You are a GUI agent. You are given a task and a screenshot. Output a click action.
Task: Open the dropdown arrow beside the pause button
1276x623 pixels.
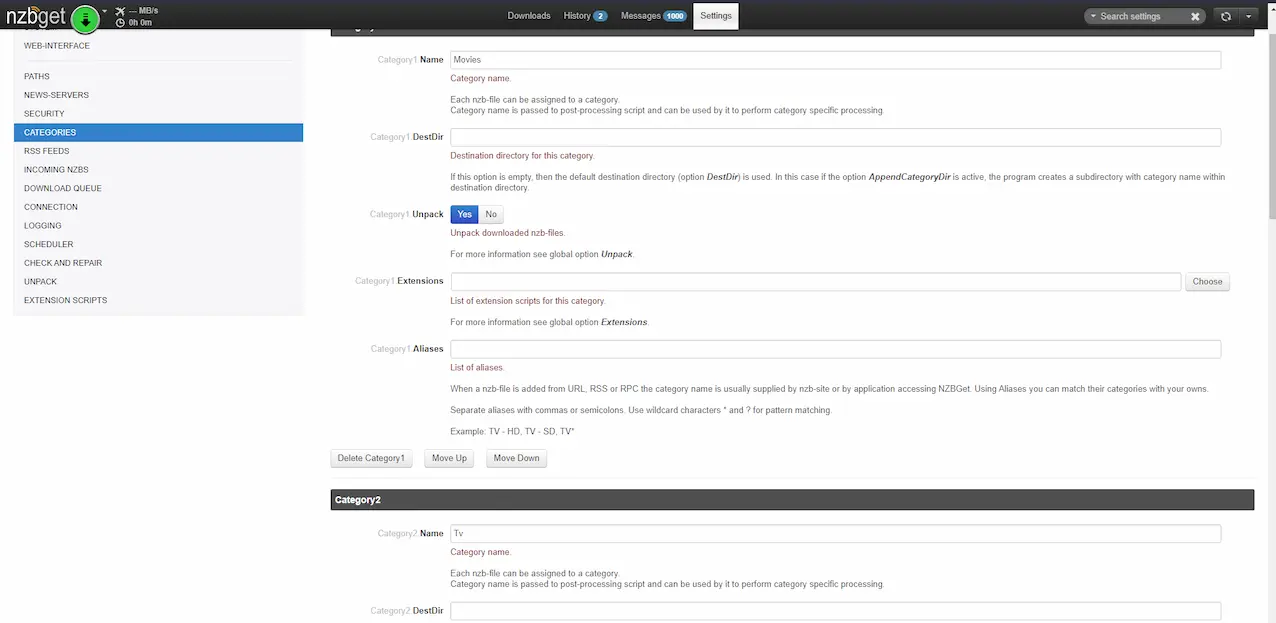coord(105,12)
